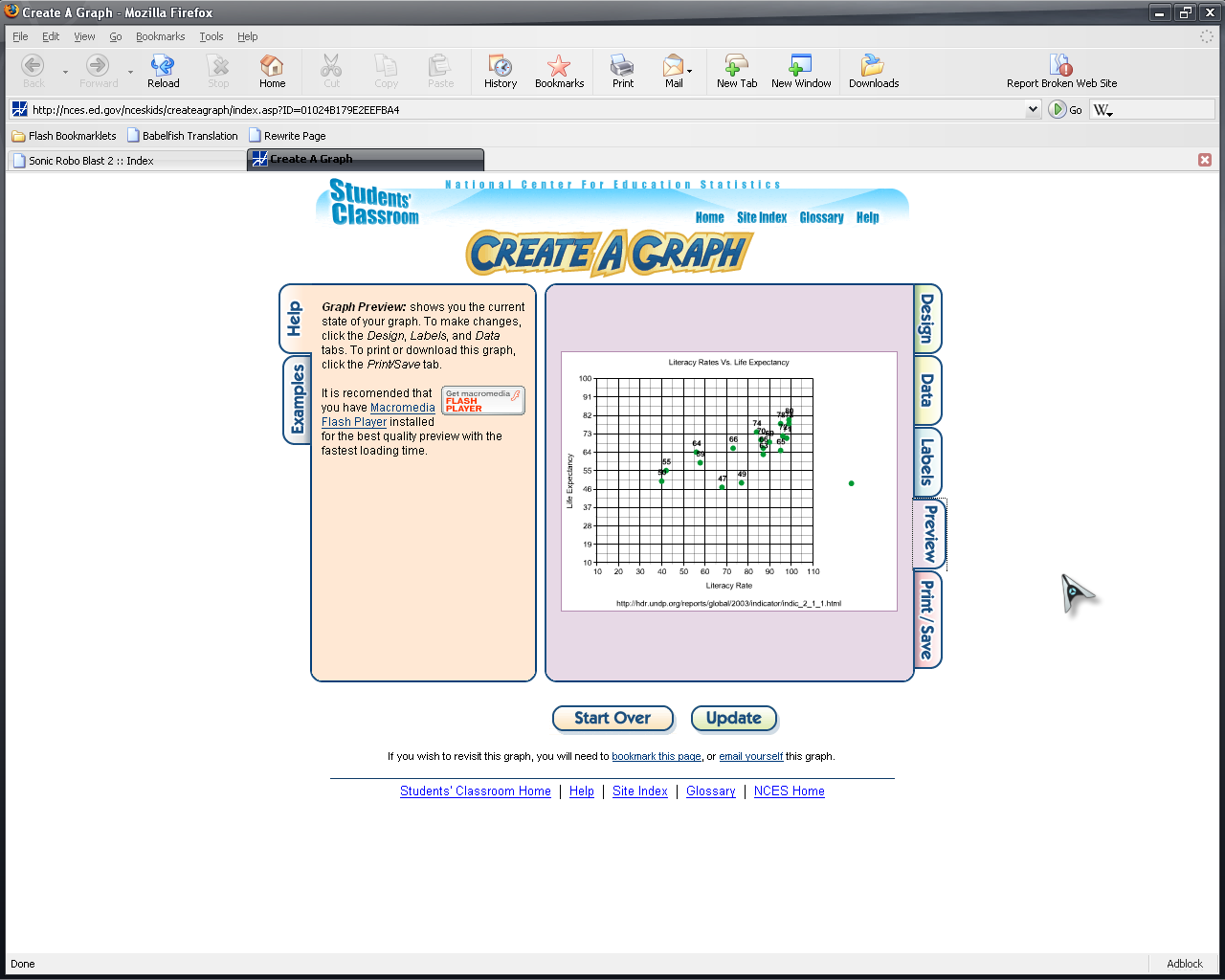The width and height of the screenshot is (1225, 980).
Task: Follow the 'bookmark this page' link
Action: [656, 756]
